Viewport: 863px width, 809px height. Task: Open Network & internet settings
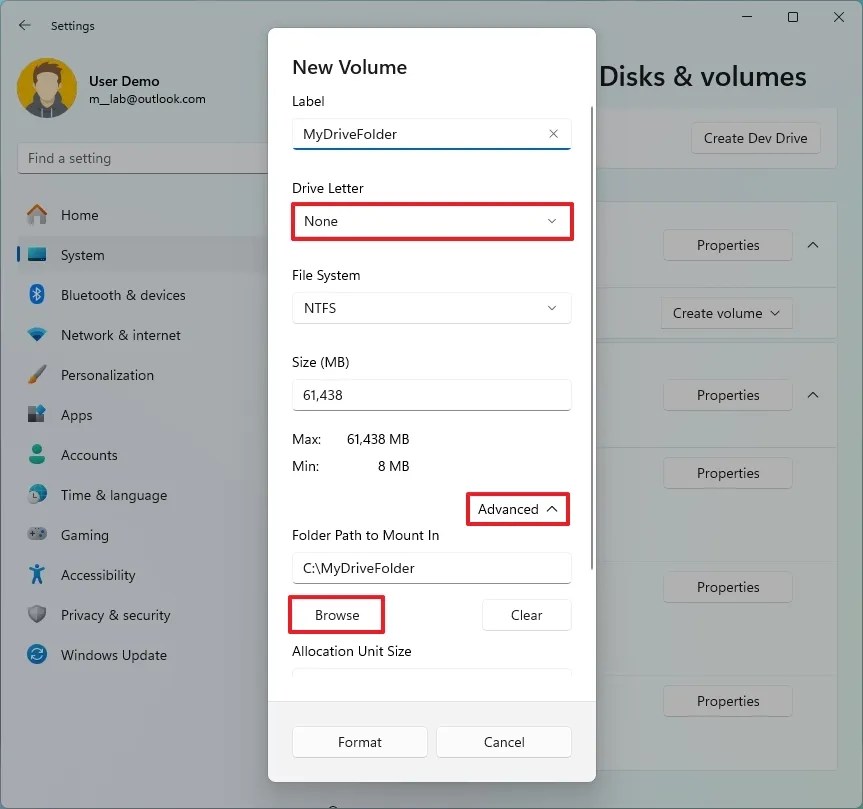37,335
